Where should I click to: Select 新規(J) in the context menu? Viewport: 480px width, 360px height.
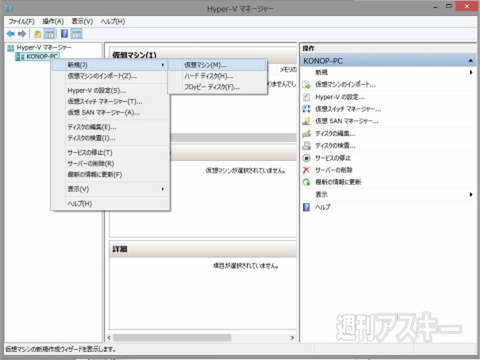pos(110,65)
